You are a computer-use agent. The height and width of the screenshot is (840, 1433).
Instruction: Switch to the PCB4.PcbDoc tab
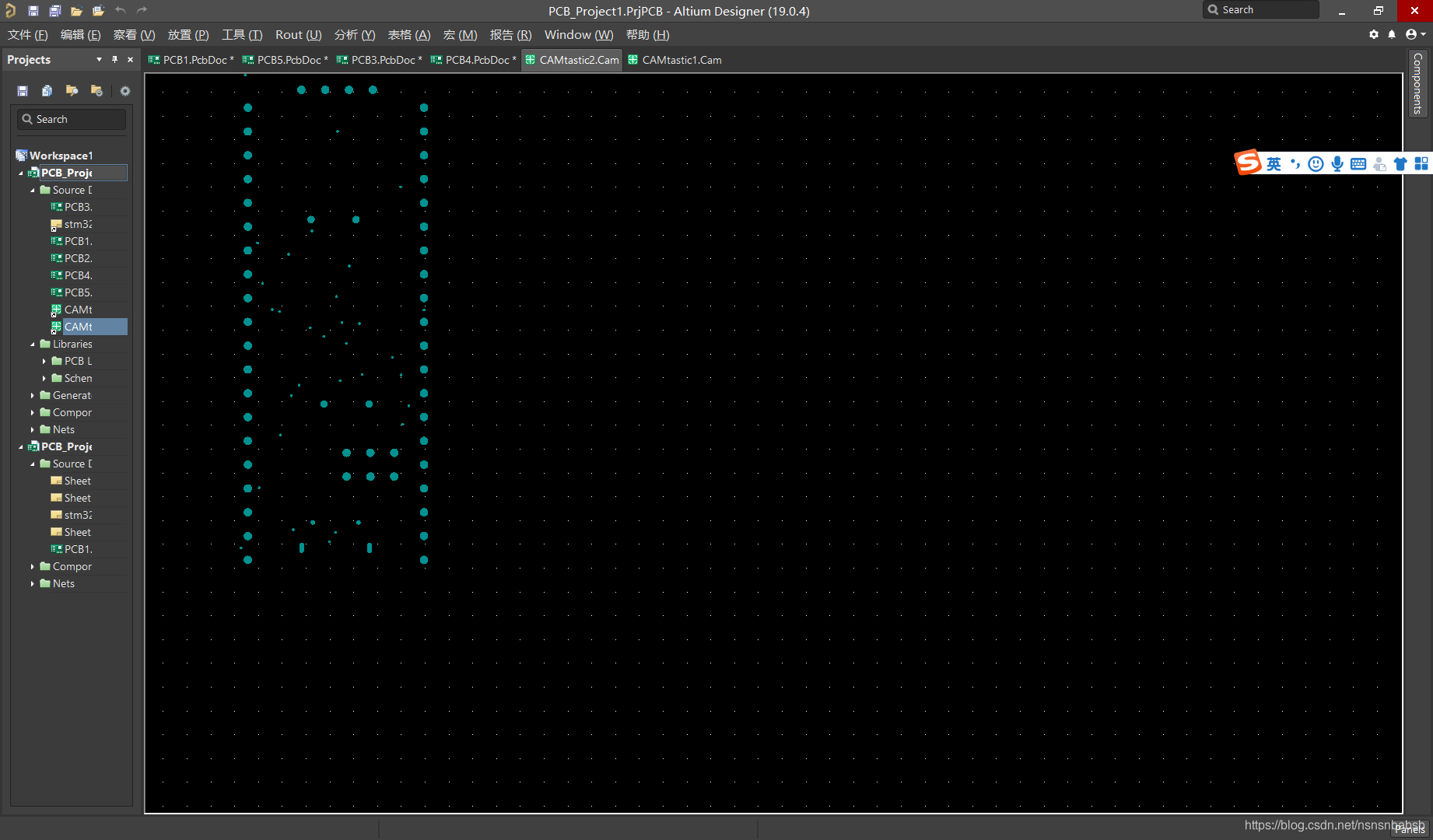coord(474,60)
